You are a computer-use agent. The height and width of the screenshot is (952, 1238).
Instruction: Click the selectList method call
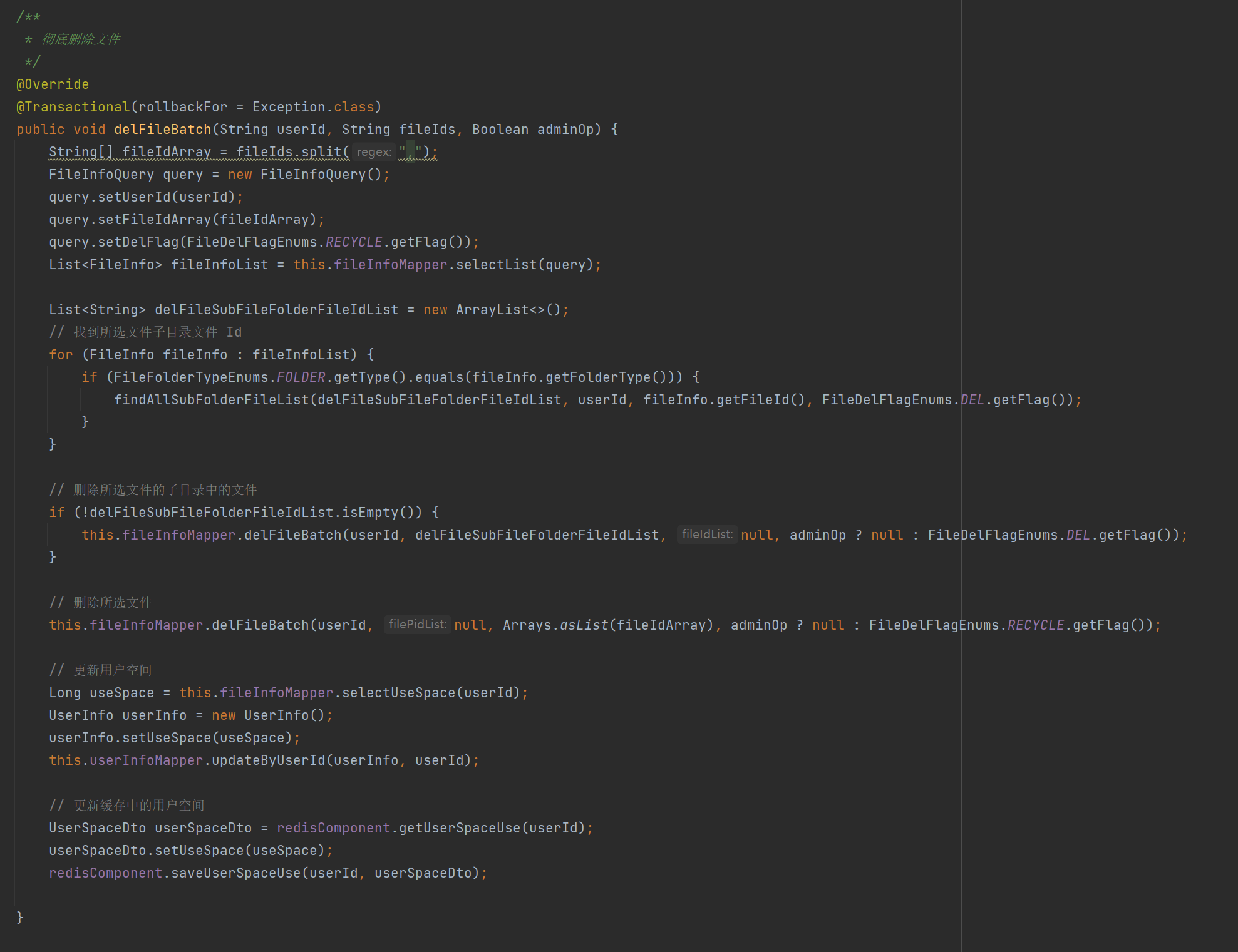click(x=496, y=265)
